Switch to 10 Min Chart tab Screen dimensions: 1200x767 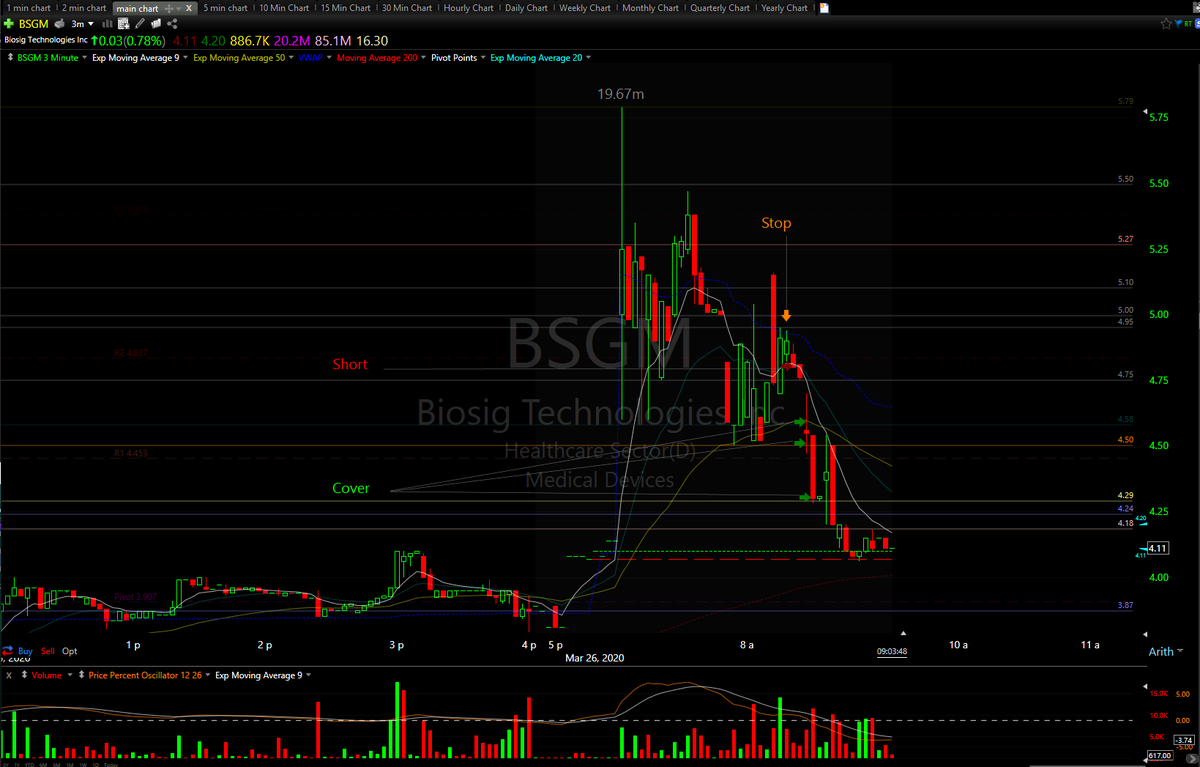[284, 8]
